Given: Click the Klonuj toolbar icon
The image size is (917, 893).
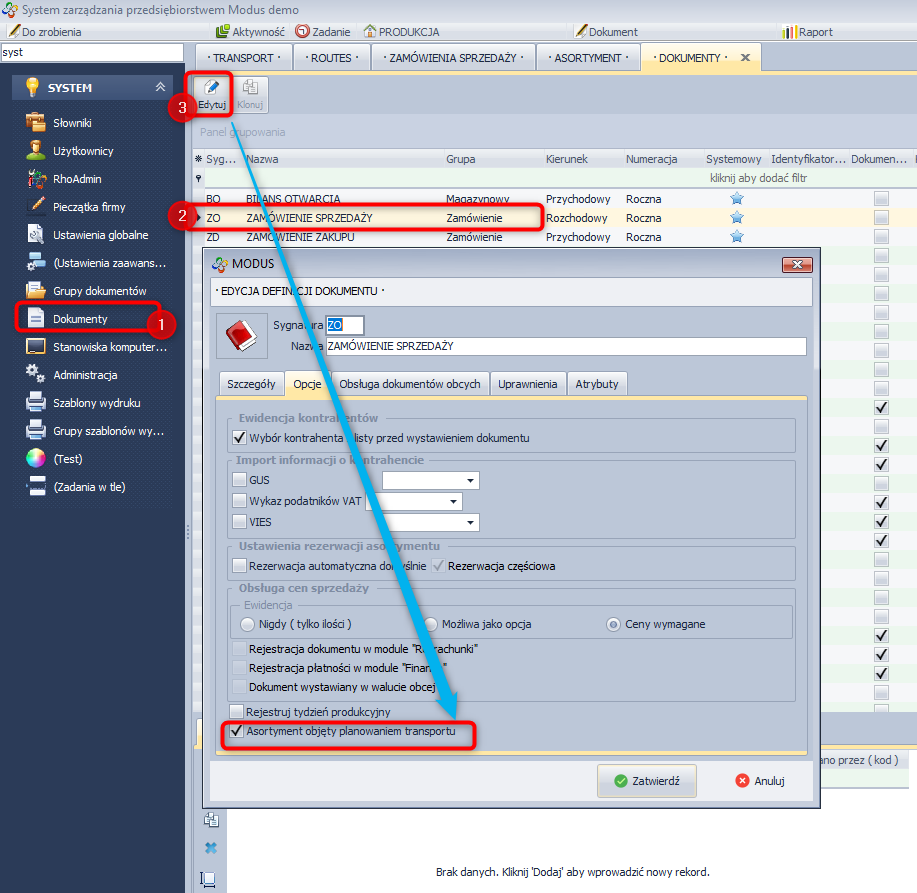Looking at the screenshot, I should coord(250,93).
